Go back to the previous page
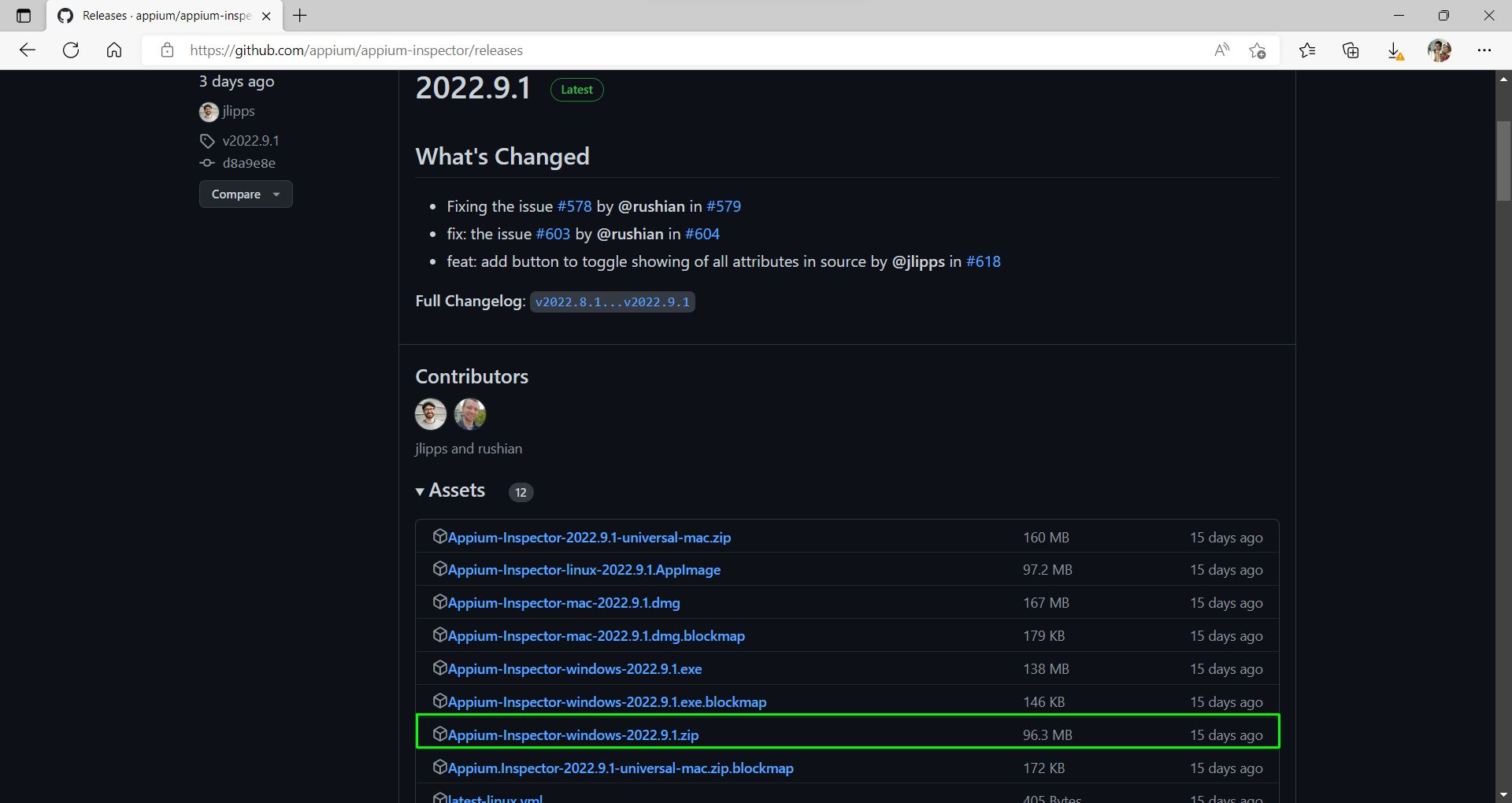1512x803 pixels. coord(28,50)
